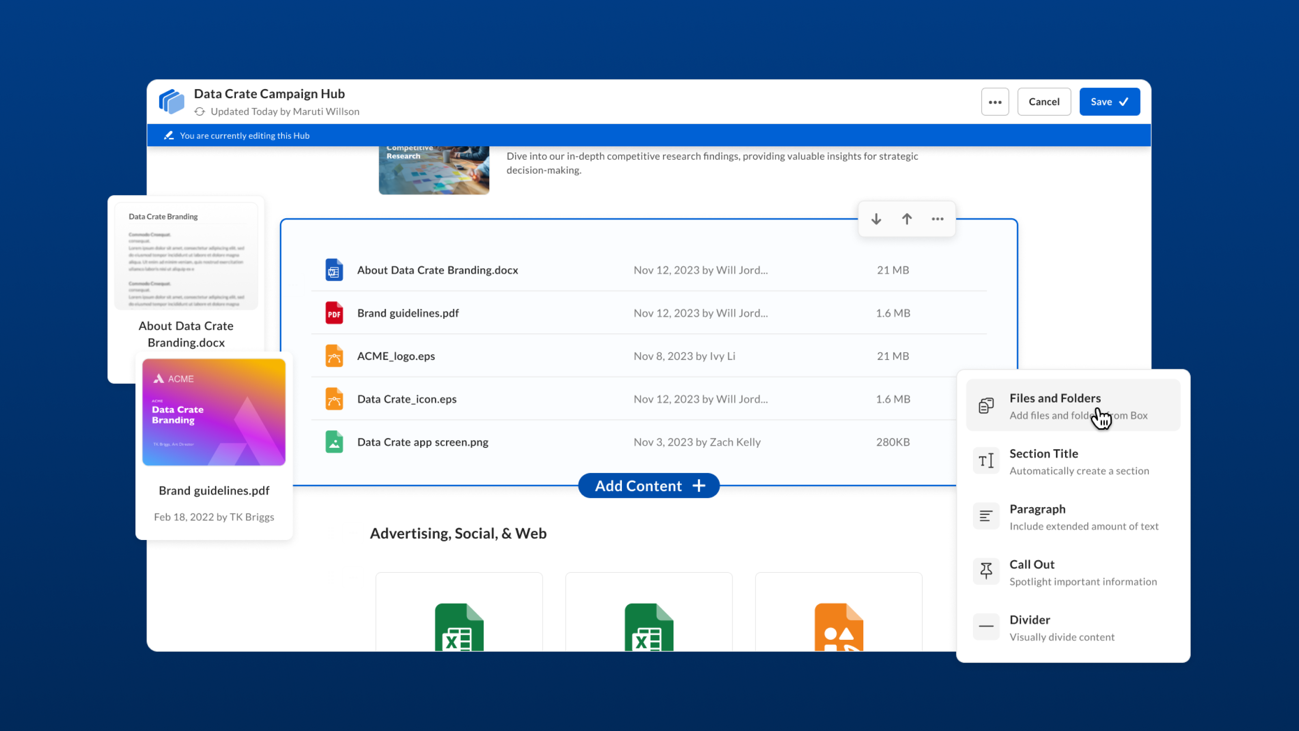Open the header more options ellipsis button

[995, 102]
